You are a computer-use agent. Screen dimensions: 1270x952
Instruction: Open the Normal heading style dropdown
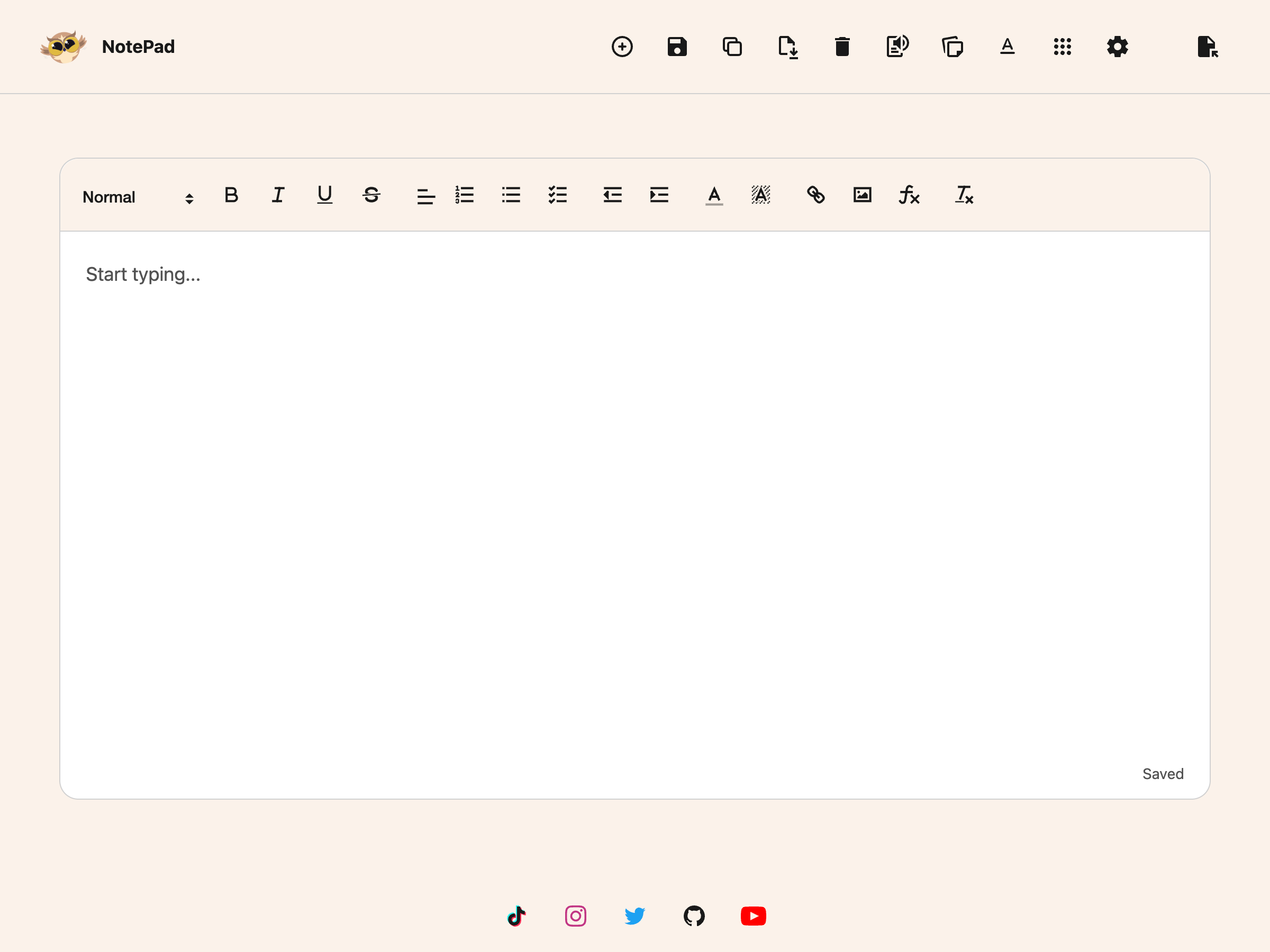coord(138,197)
